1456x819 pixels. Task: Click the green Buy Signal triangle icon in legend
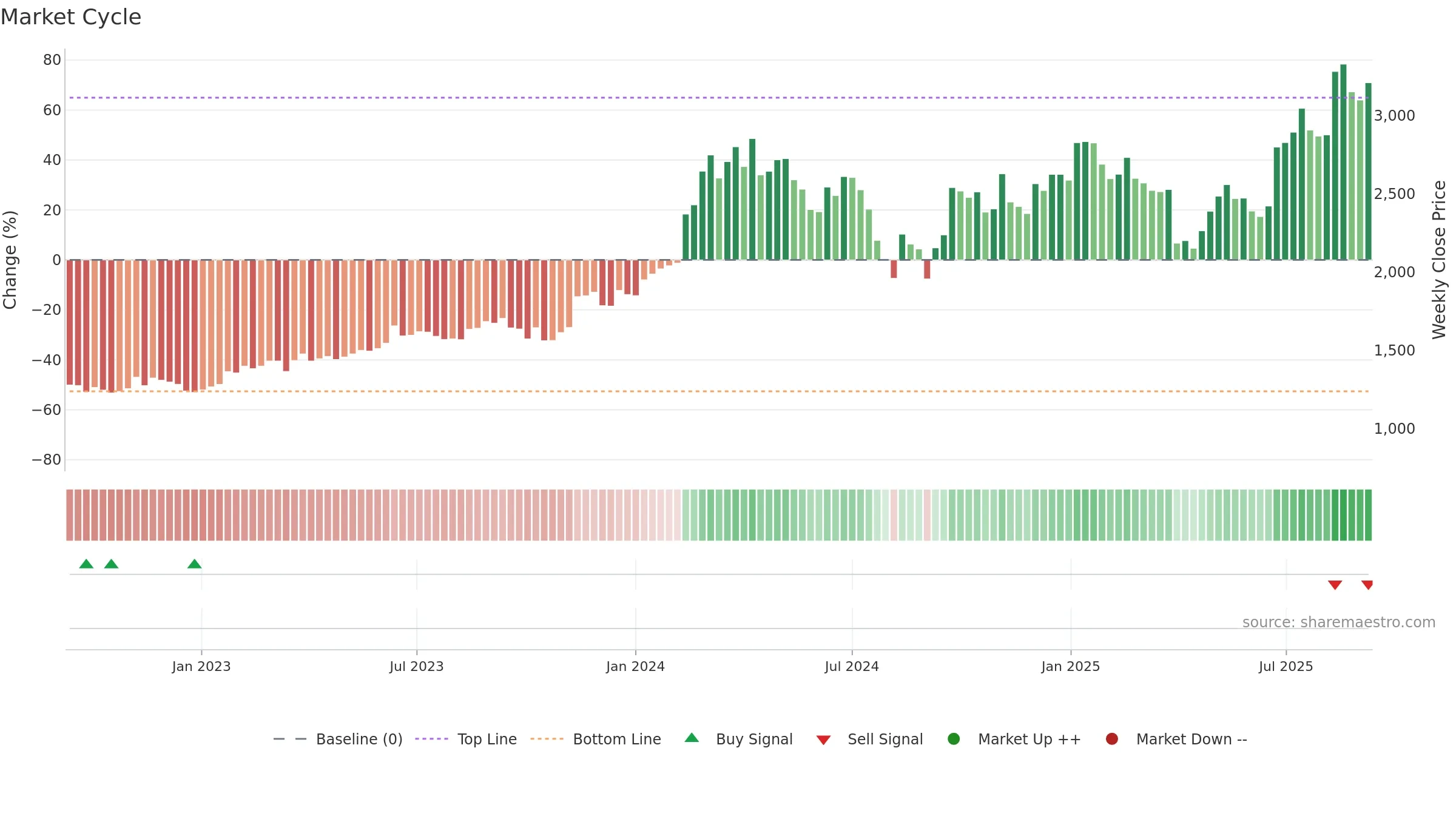click(x=692, y=738)
